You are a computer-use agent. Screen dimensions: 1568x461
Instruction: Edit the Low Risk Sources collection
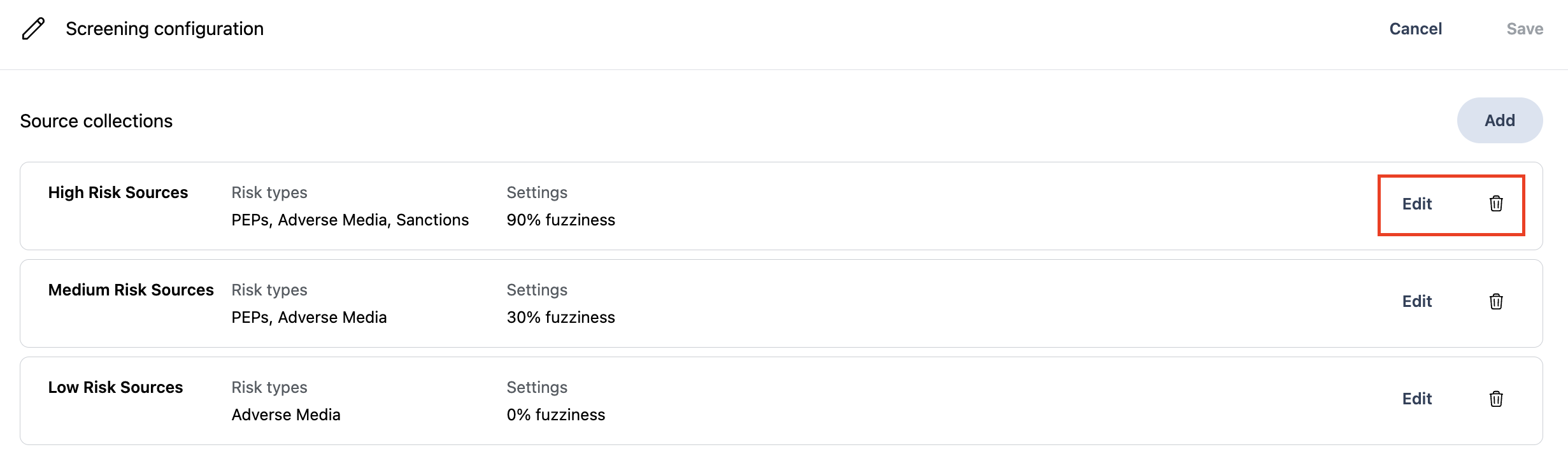coord(1418,399)
